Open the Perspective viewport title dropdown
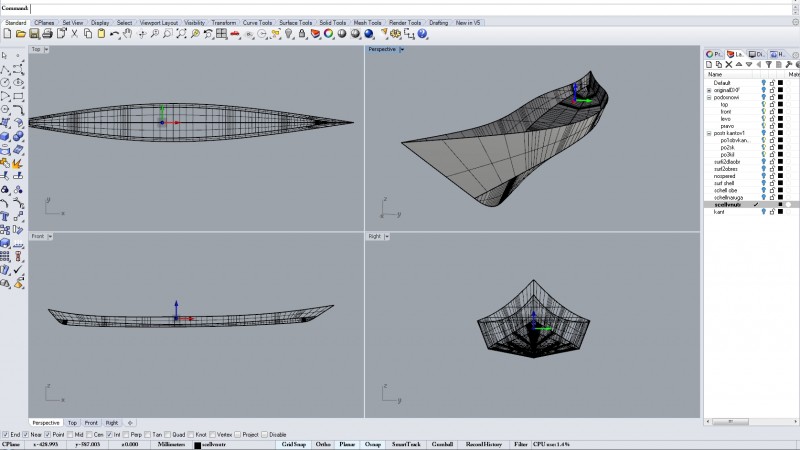The image size is (800, 450). pos(402,49)
